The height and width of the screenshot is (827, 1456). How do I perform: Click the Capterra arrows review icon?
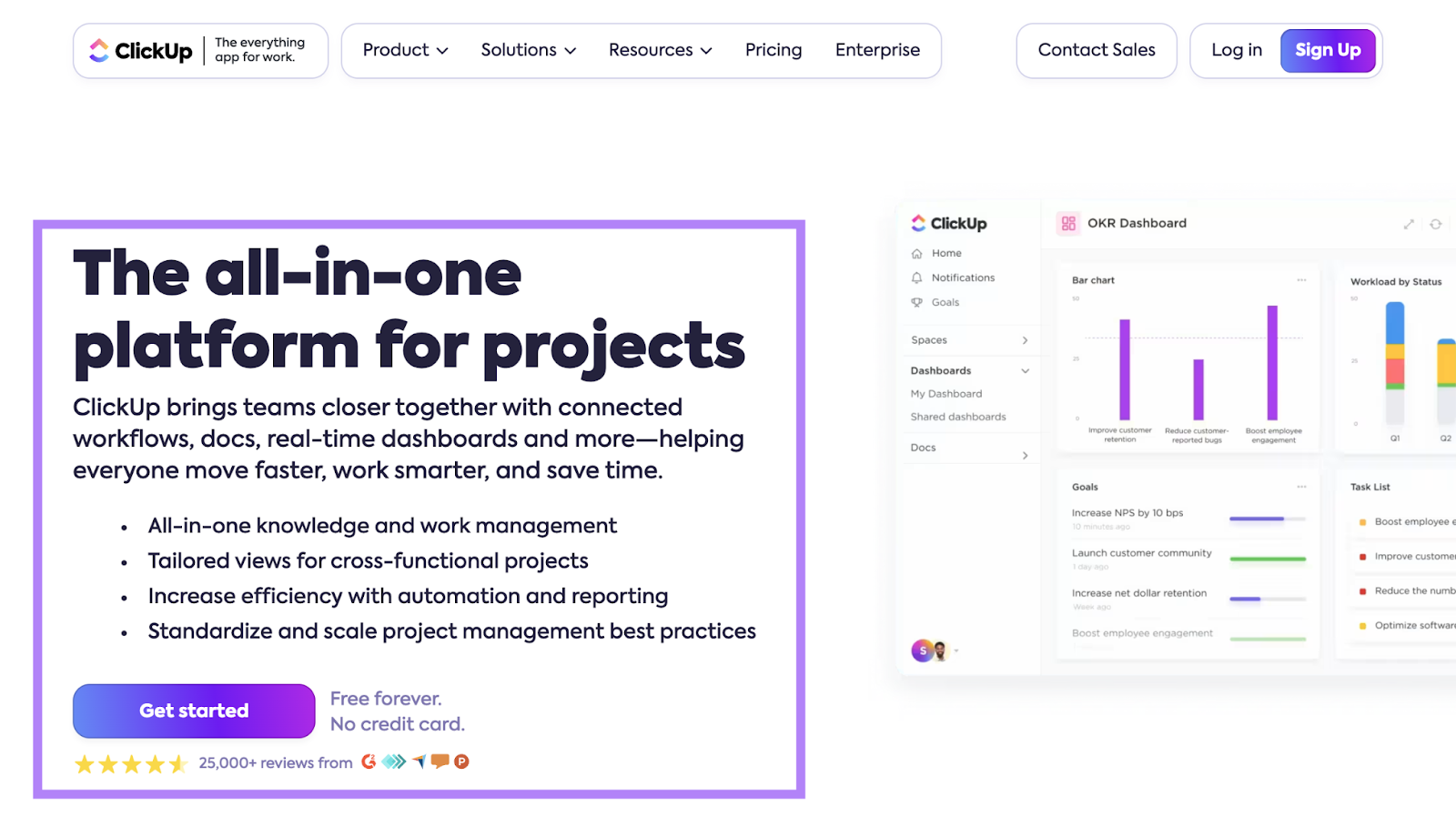pos(393,762)
